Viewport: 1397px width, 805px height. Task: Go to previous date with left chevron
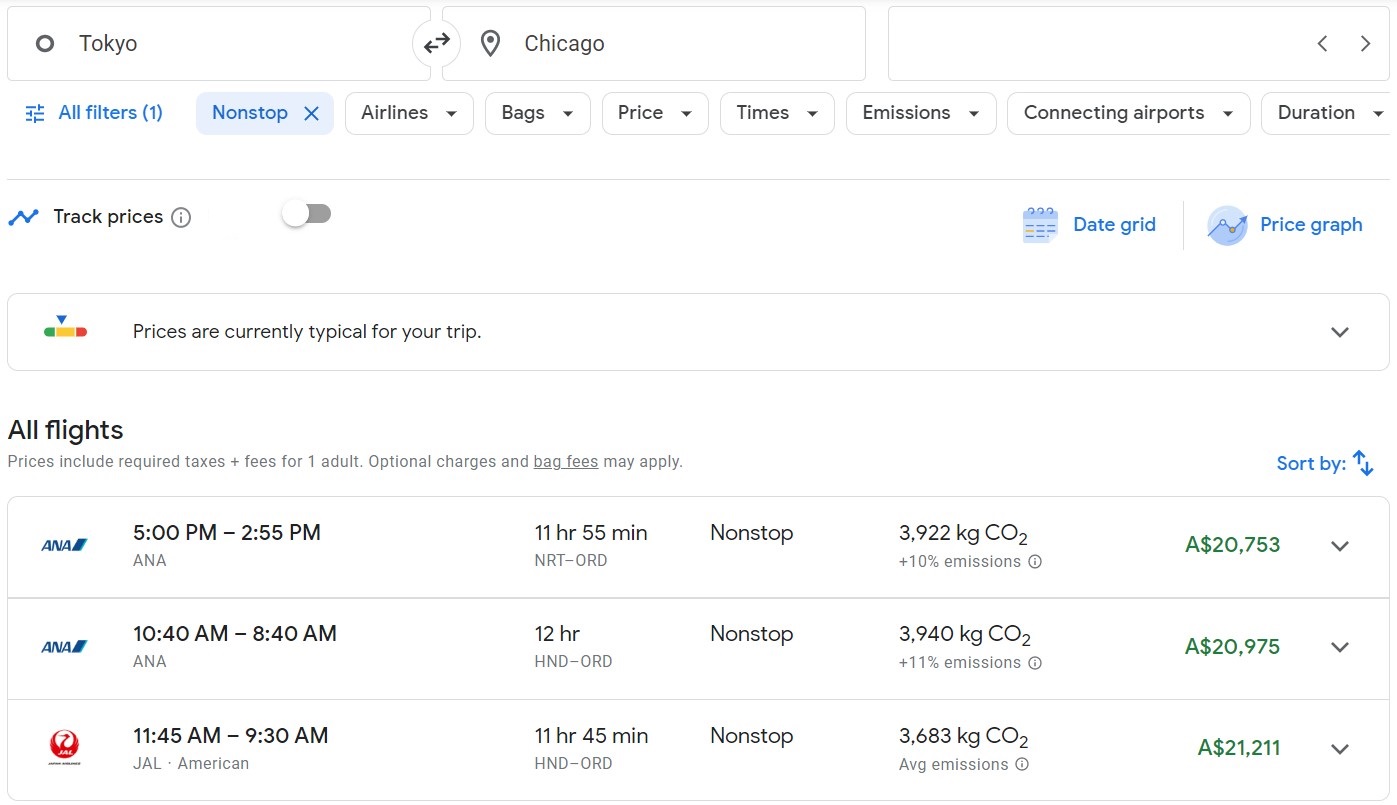point(1322,44)
